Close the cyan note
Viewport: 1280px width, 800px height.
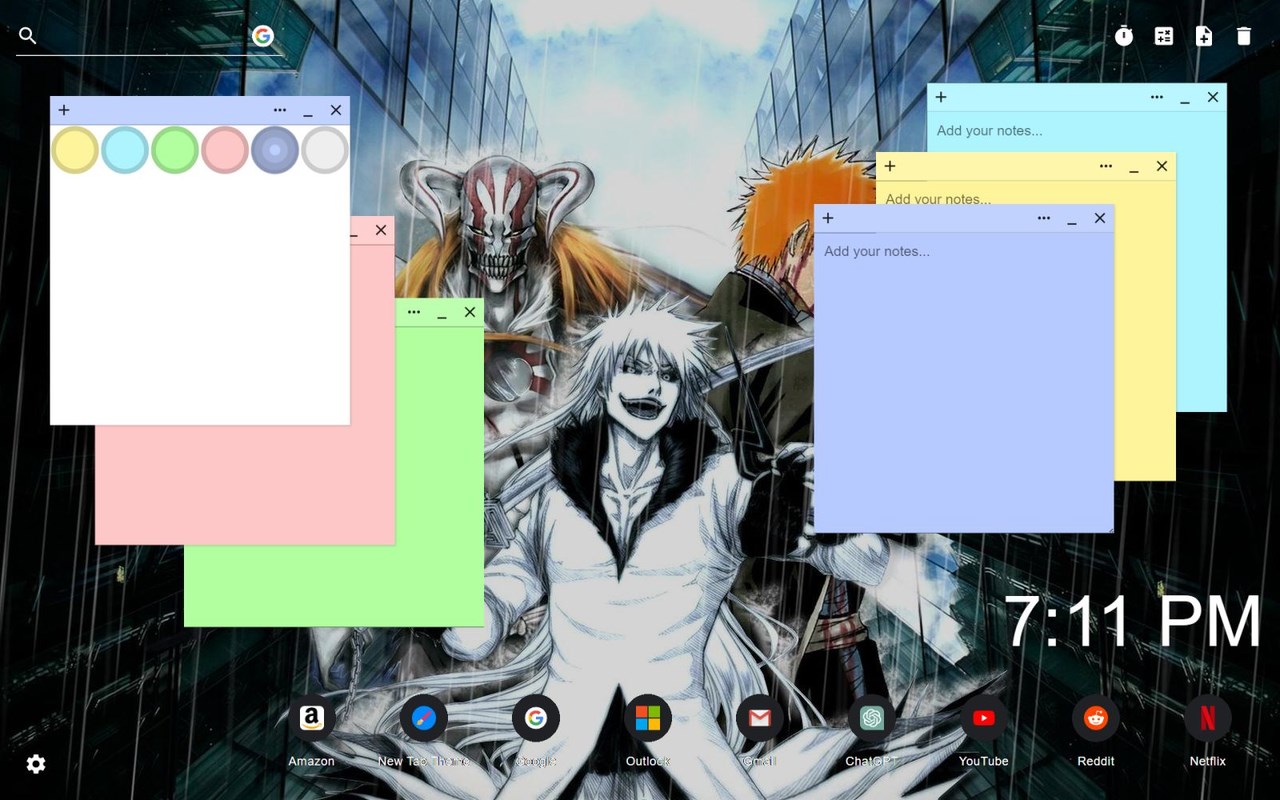click(x=1213, y=97)
